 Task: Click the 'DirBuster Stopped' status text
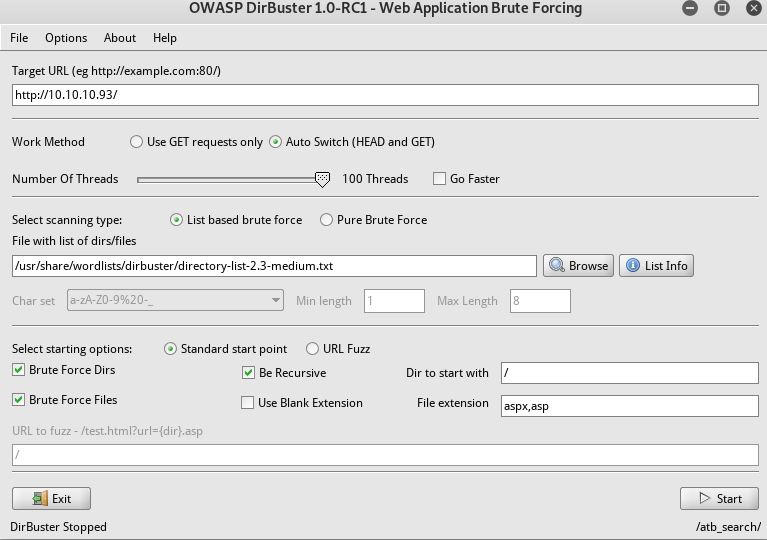(58, 527)
